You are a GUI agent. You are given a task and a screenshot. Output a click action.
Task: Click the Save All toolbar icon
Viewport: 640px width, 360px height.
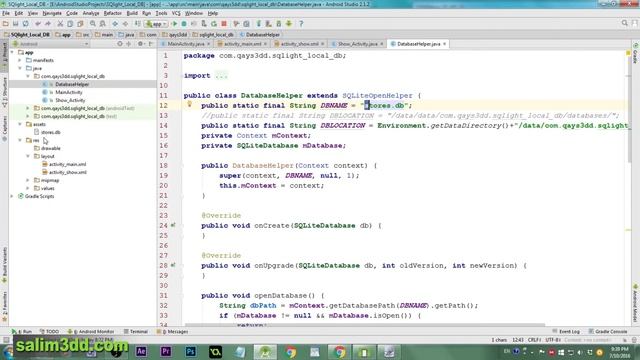16,24
